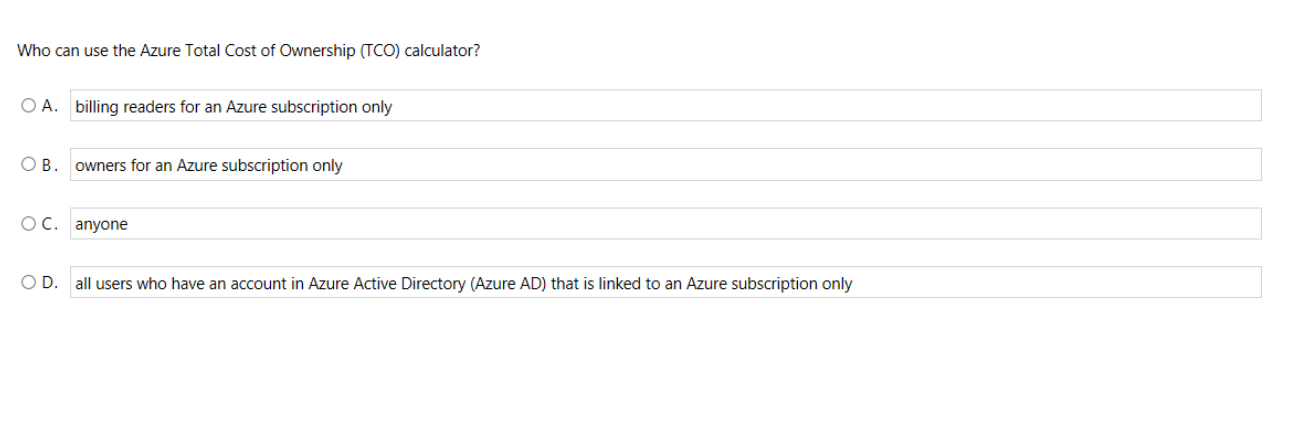Pick radio button for option D
Screen dimensions: 1297x427
26,283
